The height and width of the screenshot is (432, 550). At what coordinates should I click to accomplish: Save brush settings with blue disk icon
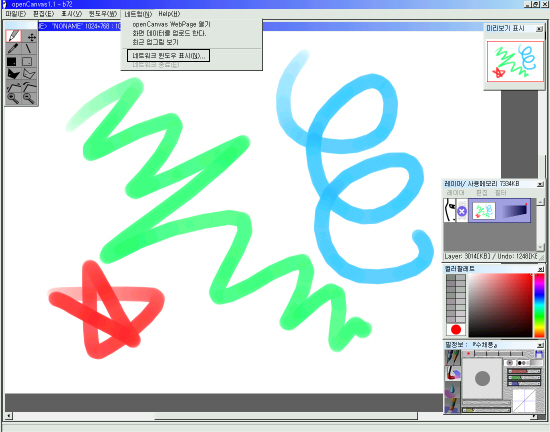(539, 354)
